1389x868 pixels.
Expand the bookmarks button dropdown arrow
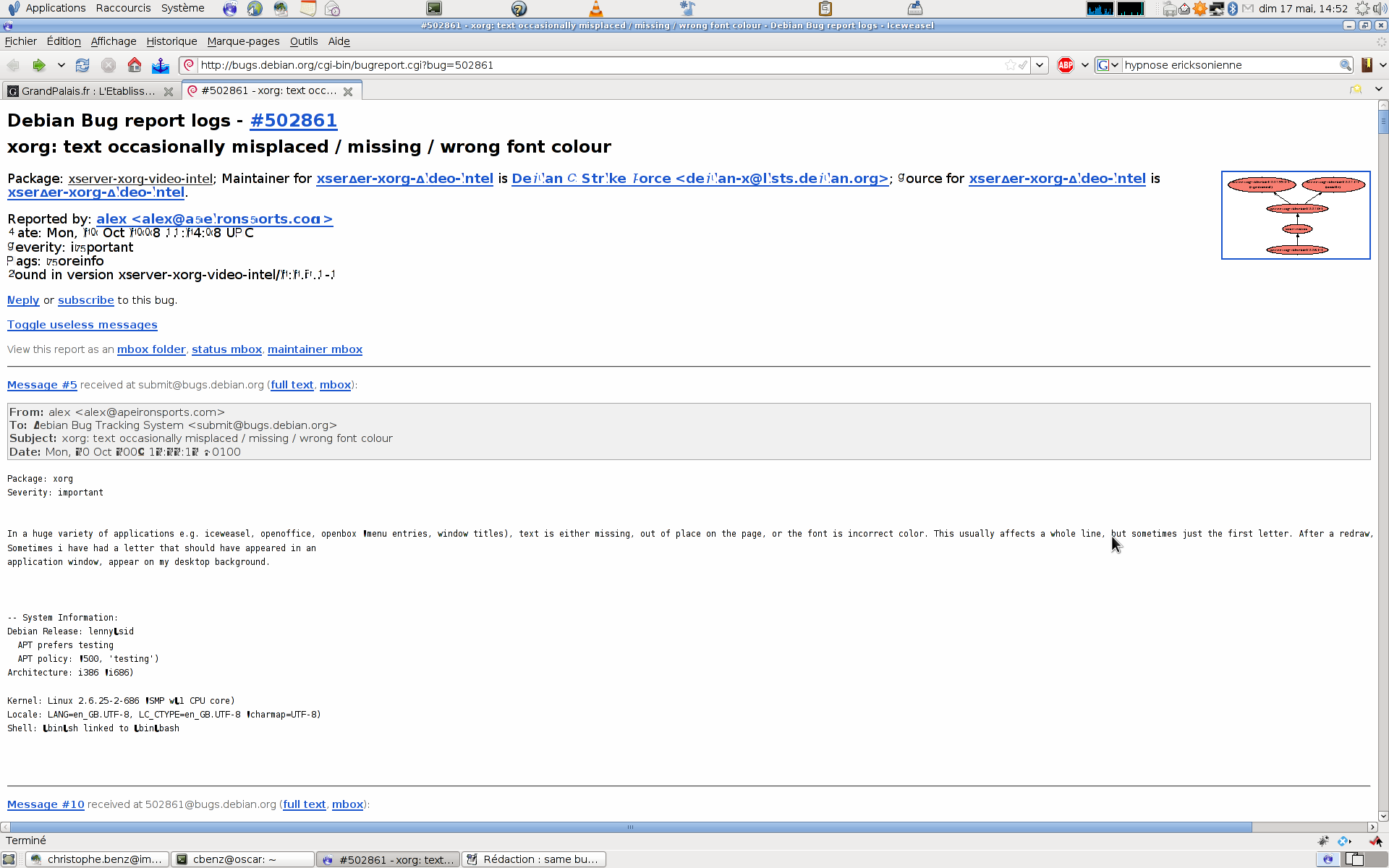1382,65
